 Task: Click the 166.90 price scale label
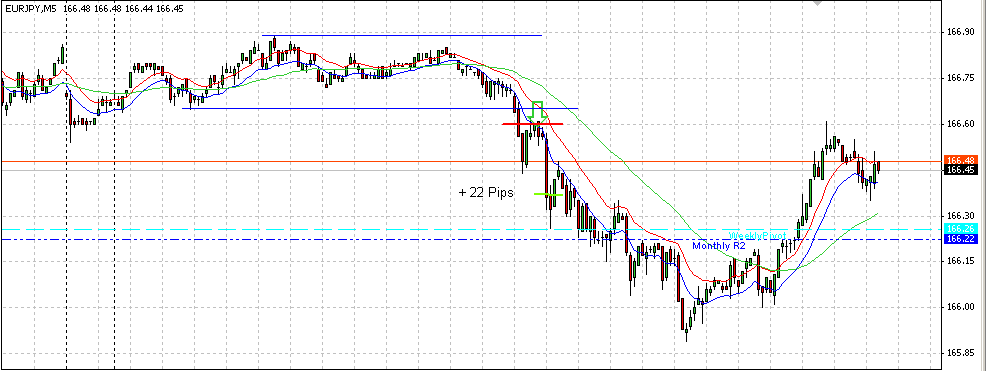[961, 32]
